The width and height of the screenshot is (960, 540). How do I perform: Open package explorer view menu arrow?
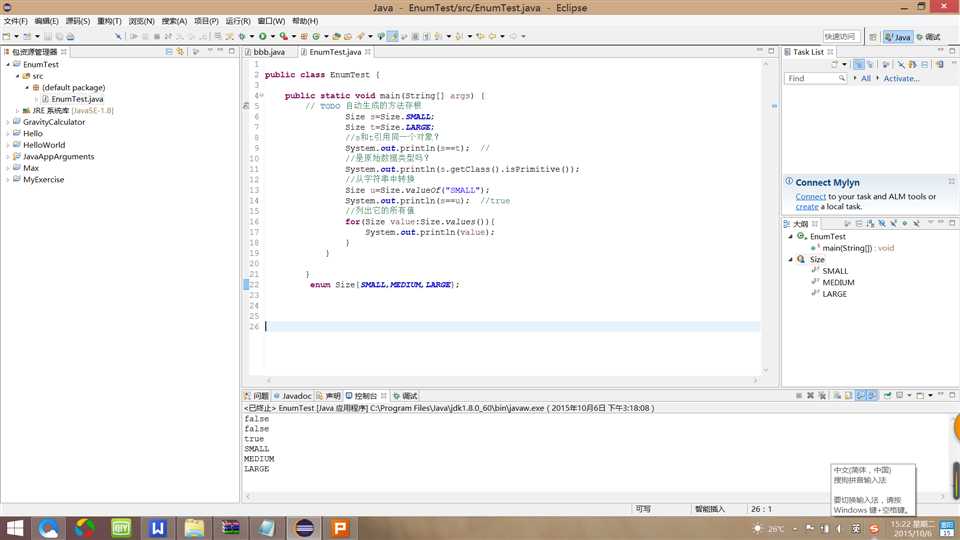210,51
